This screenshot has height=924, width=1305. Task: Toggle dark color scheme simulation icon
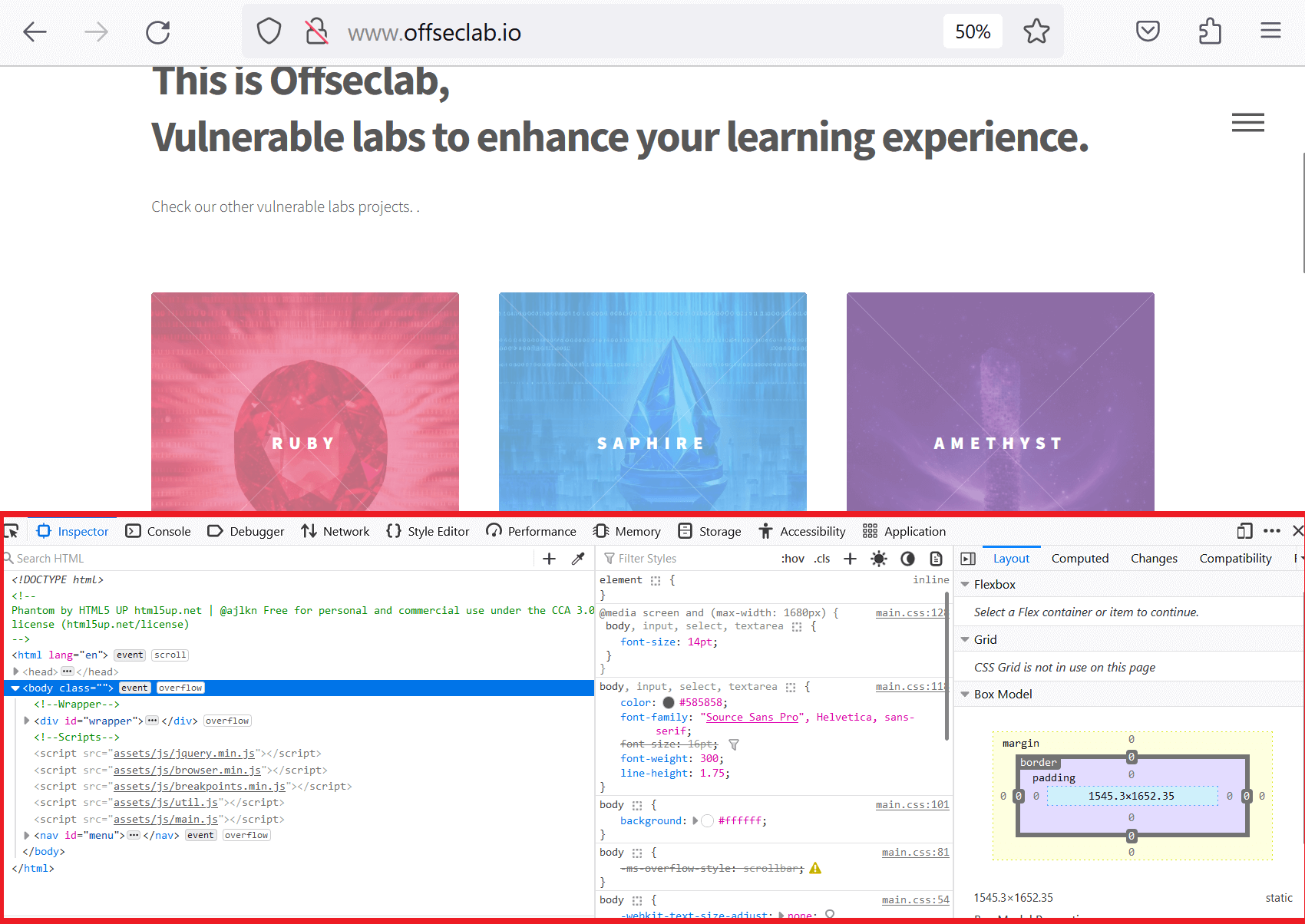click(907, 559)
